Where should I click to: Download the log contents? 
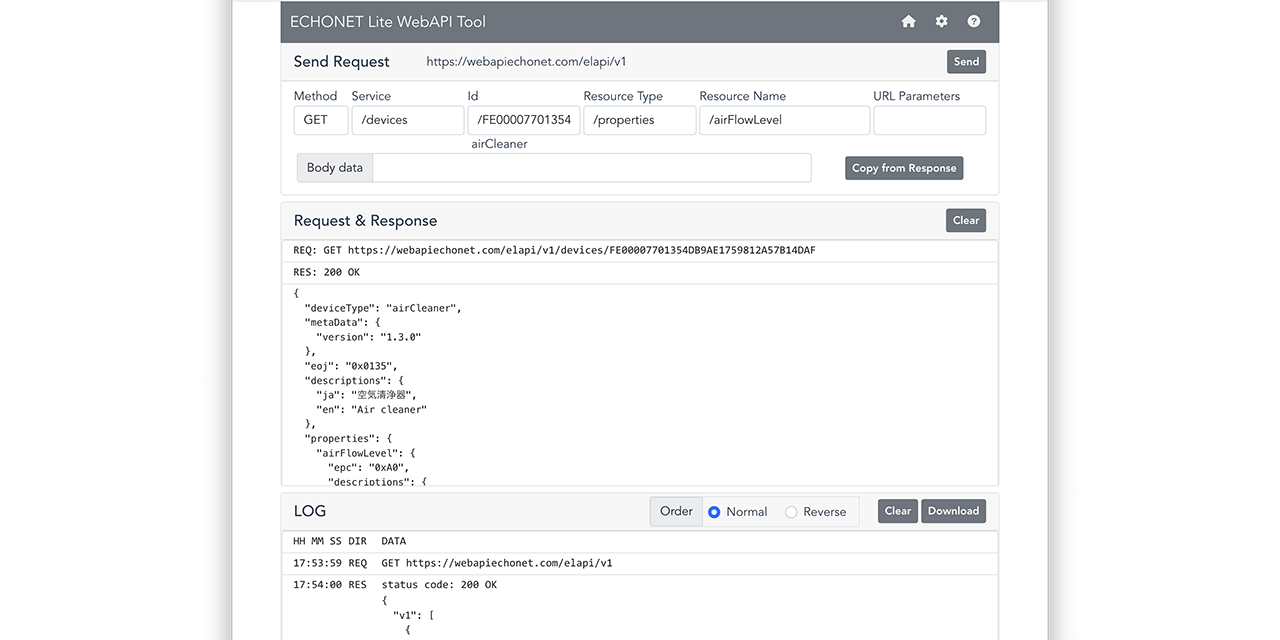pos(953,511)
